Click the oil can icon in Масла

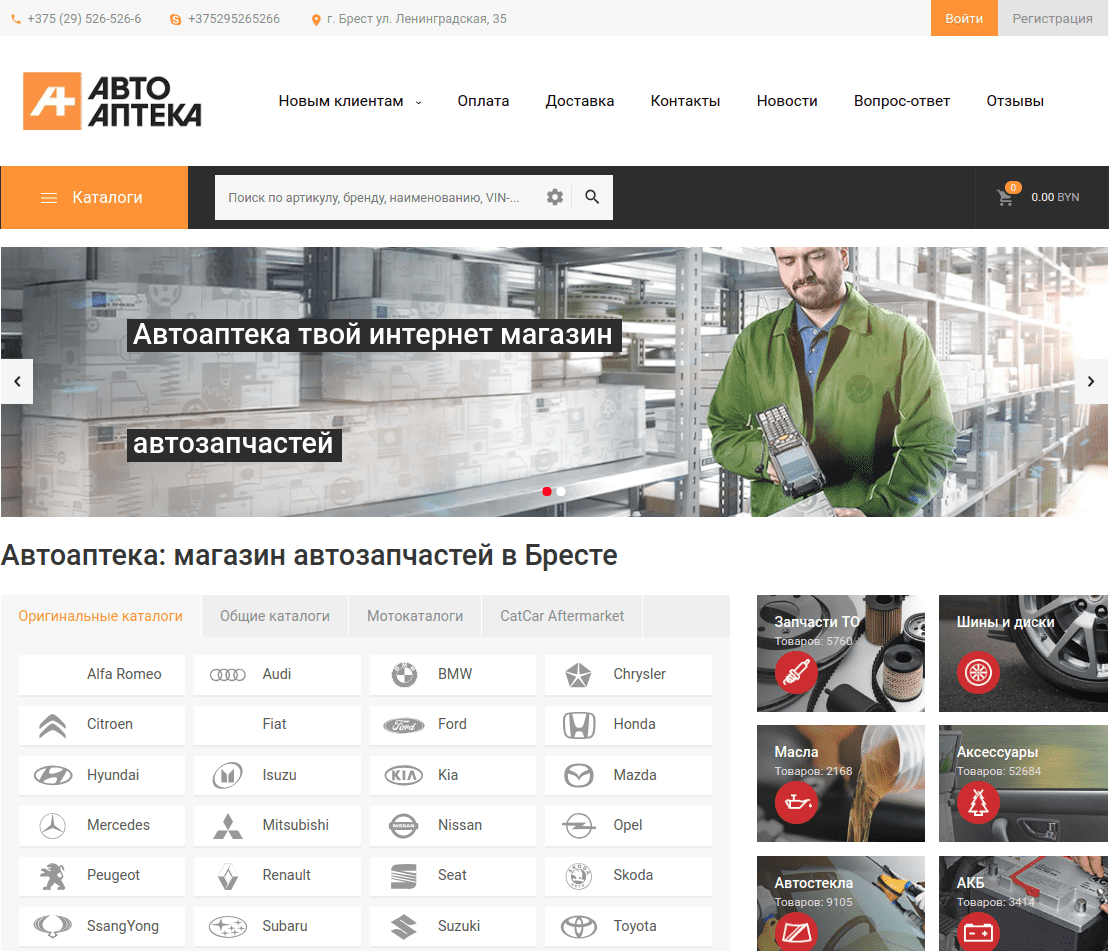796,802
